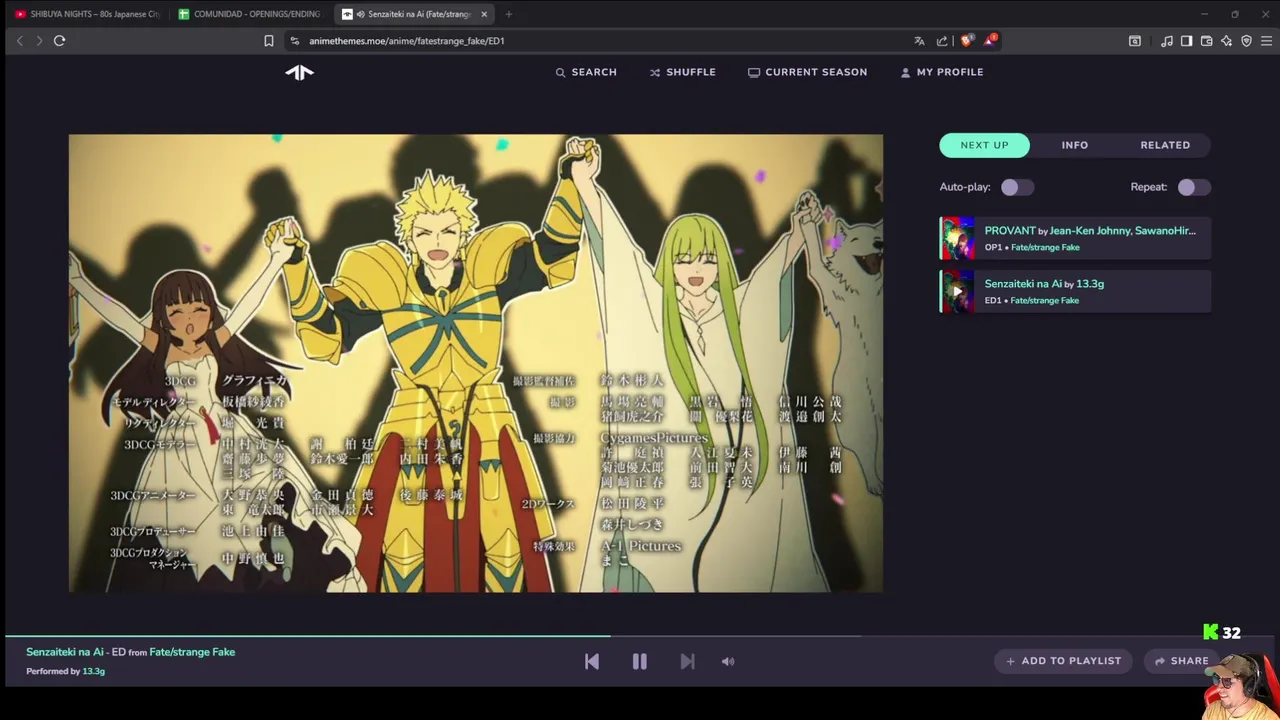Open Brave VPN shield icon
The height and width of the screenshot is (720, 1280).
[x=1246, y=41]
